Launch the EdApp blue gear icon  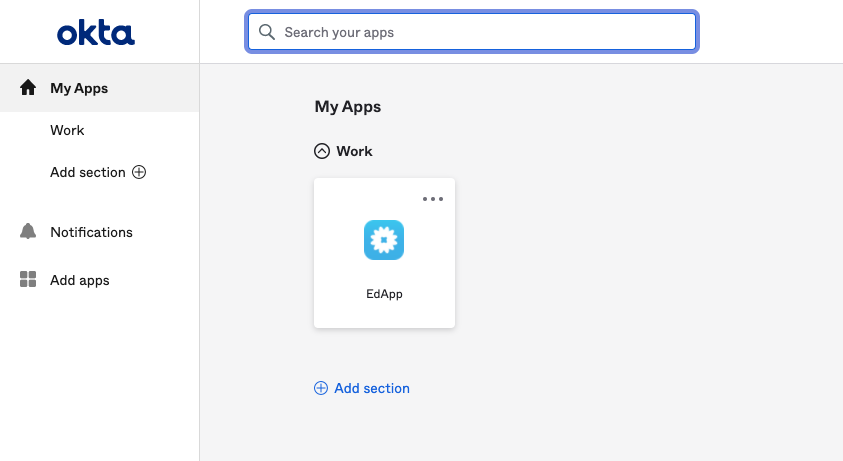pyautogui.click(x=384, y=240)
